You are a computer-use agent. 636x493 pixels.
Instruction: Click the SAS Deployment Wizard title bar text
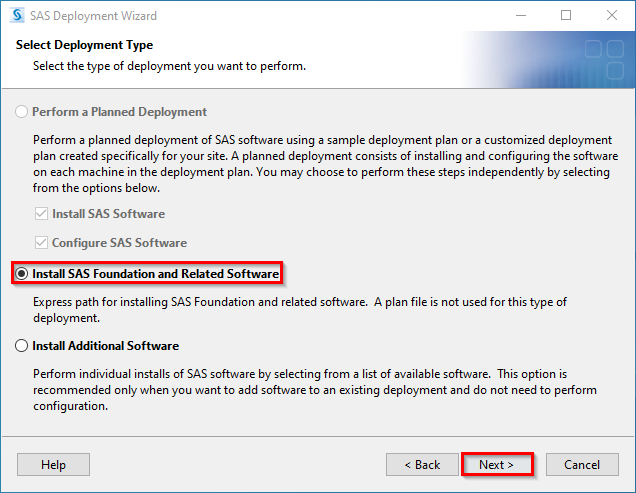point(93,16)
